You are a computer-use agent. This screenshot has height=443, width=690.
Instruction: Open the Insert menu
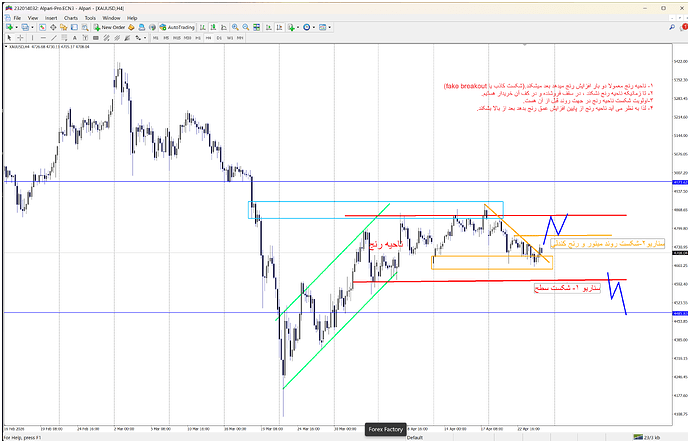51,18
